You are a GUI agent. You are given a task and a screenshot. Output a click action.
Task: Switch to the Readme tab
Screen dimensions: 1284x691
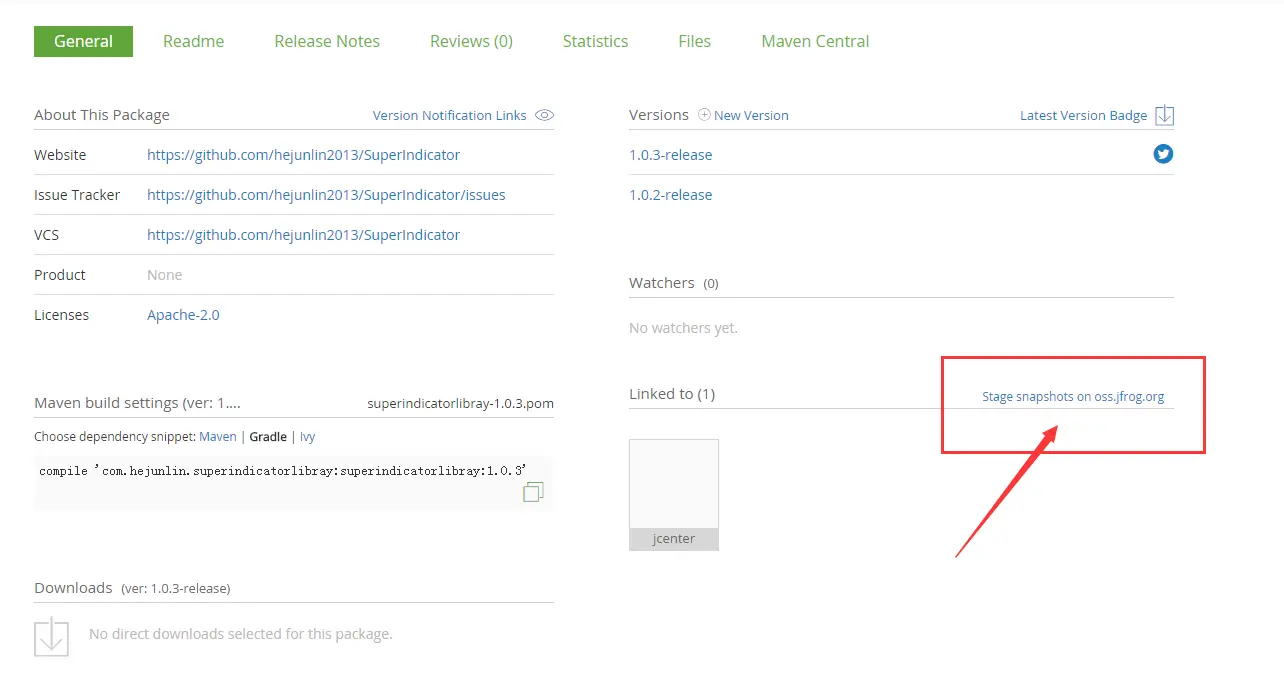tap(194, 41)
